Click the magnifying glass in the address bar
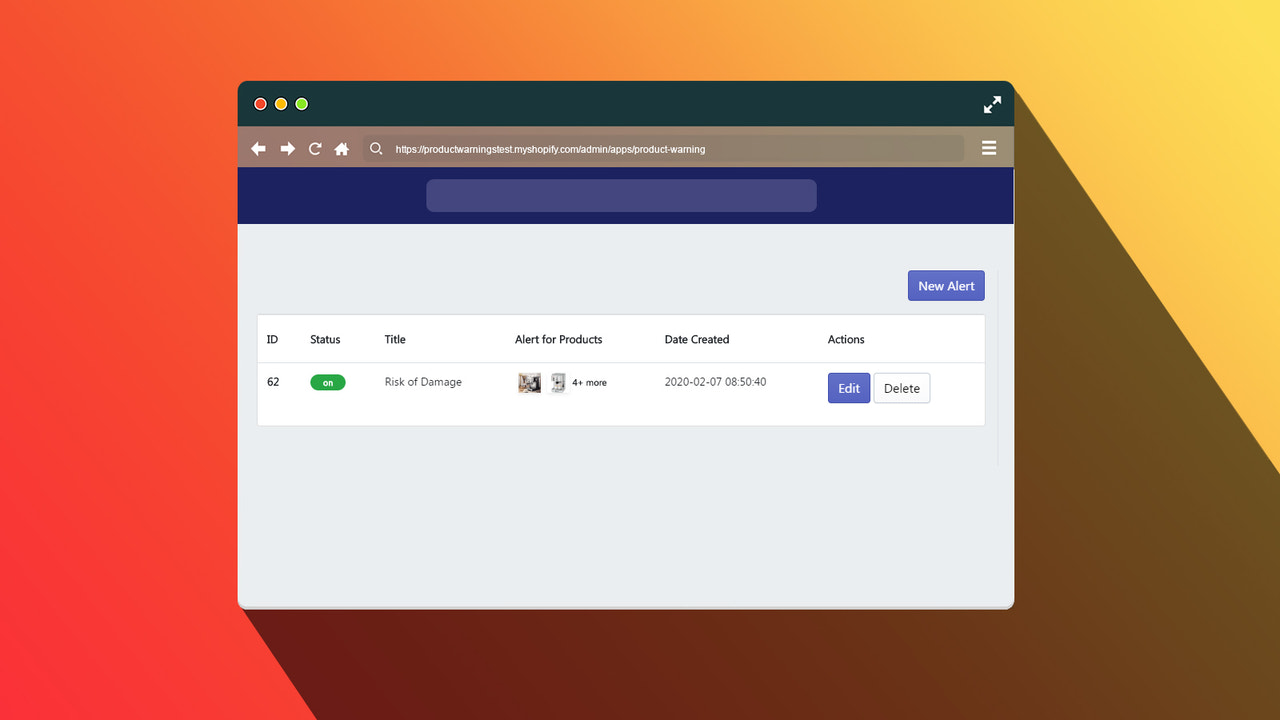The height and width of the screenshot is (720, 1280). (x=376, y=148)
